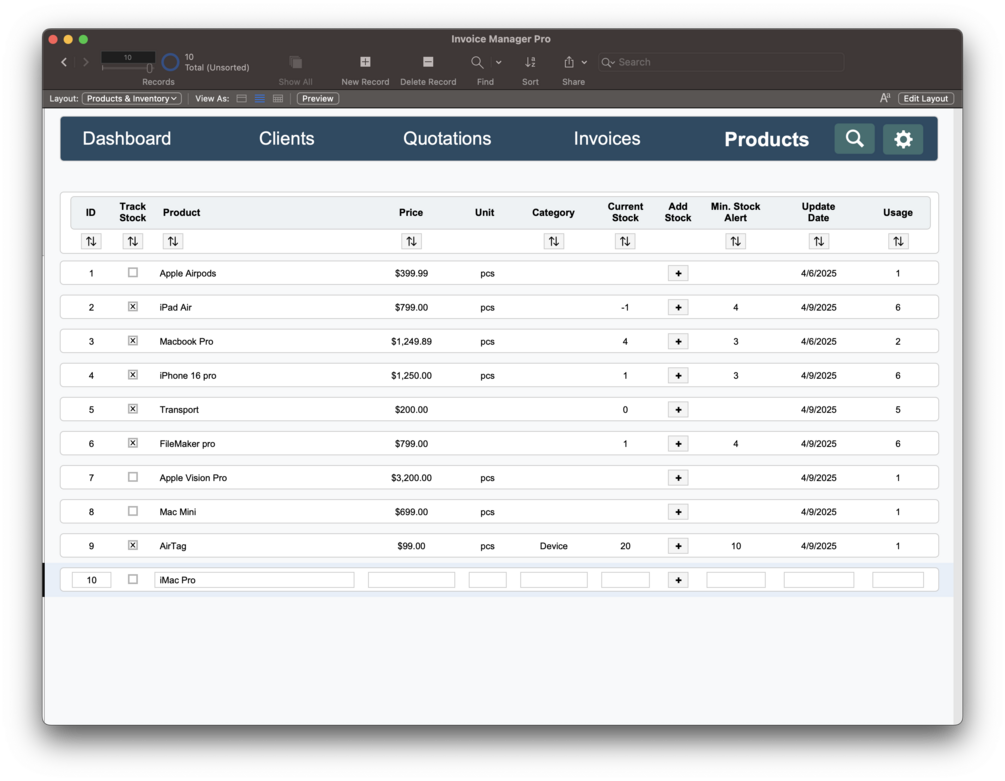Click the Find magnifier icon
This screenshot has height=781, width=1005.
(x=478, y=62)
